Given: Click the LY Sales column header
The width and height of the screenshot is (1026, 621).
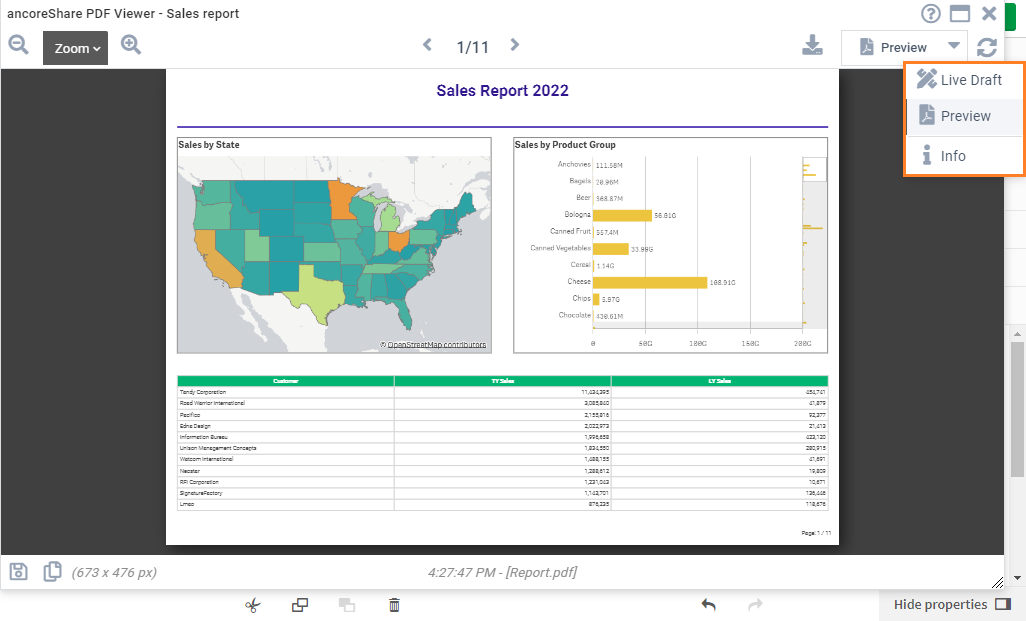Looking at the screenshot, I should [x=720, y=381].
